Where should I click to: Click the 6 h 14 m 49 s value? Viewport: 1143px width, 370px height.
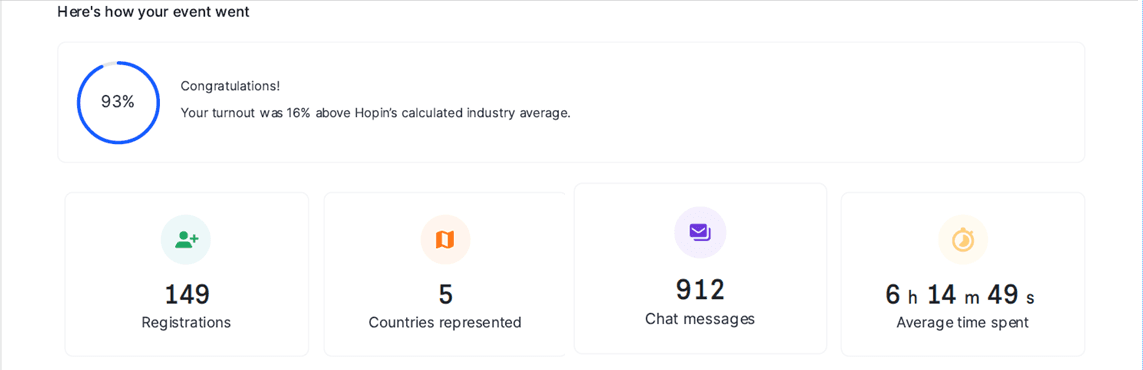[x=960, y=294]
